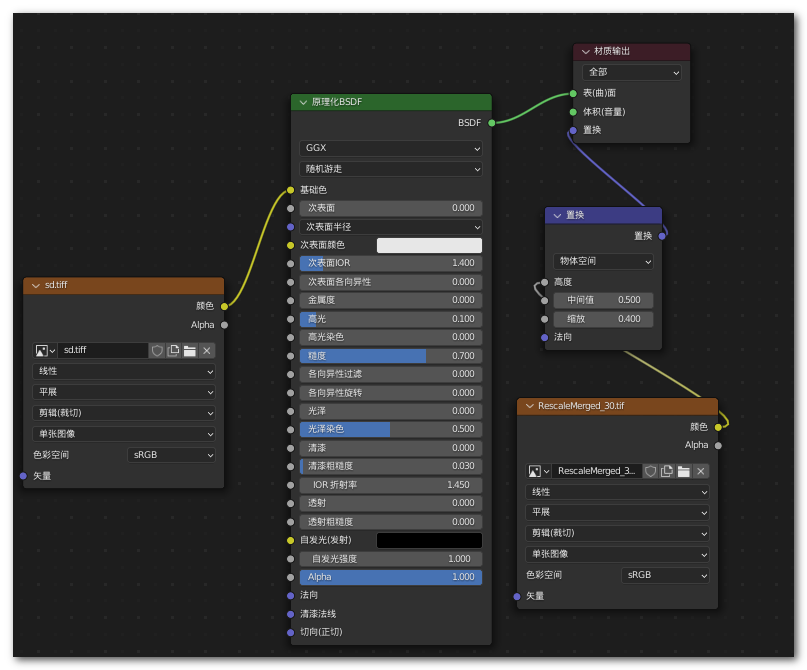This screenshot has width=807, height=670.
Task: Click the 置换 input socket on material output node
Action: 573,130
